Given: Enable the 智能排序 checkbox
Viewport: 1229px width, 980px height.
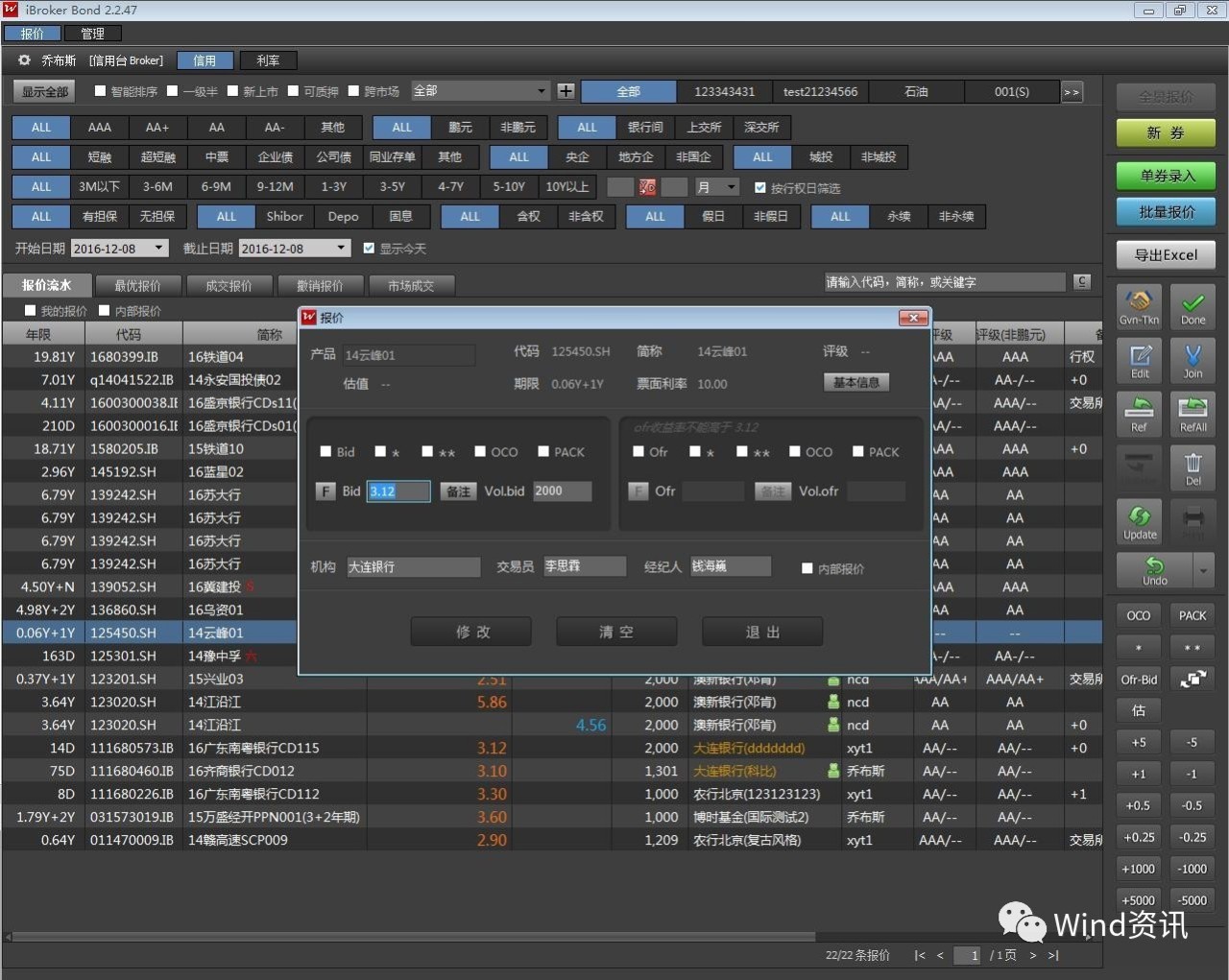Looking at the screenshot, I should click(x=100, y=91).
